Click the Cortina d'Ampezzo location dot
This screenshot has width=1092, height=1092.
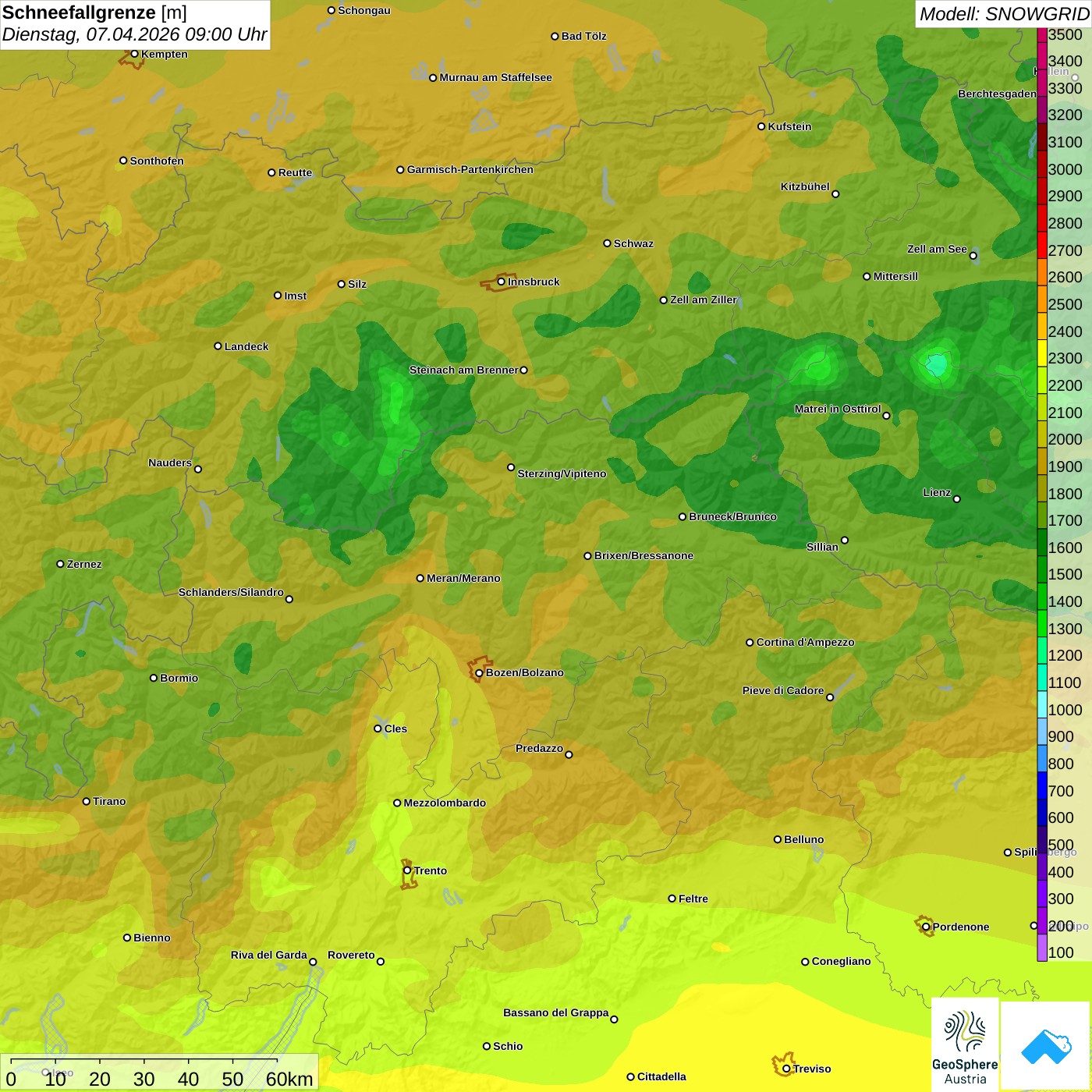pos(750,643)
